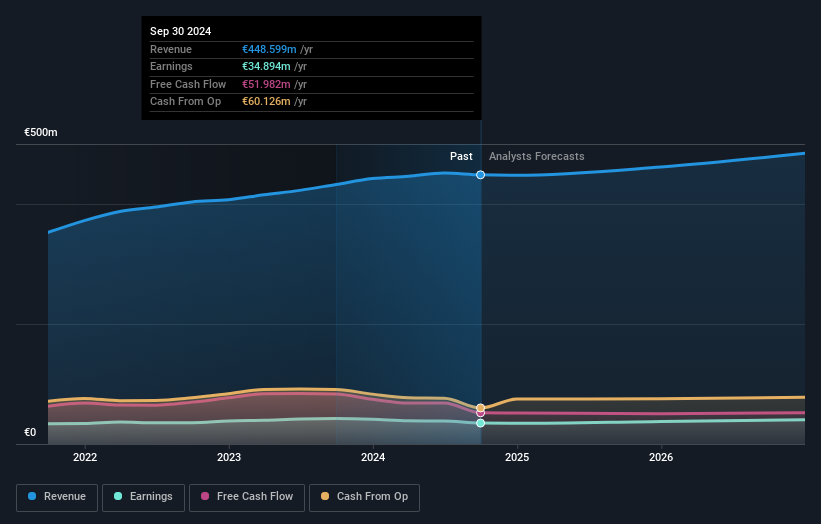Click the Cash From Op value €60.126m
The width and height of the screenshot is (821, 524).
(x=266, y=102)
